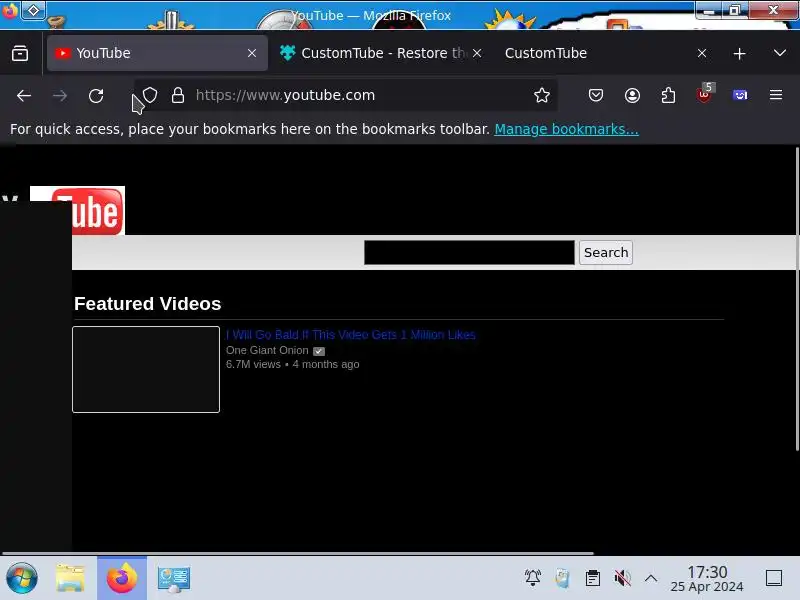Select Firefox in the taskbar
This screenshot has width=800, height=600.
[x=122, y=579]
